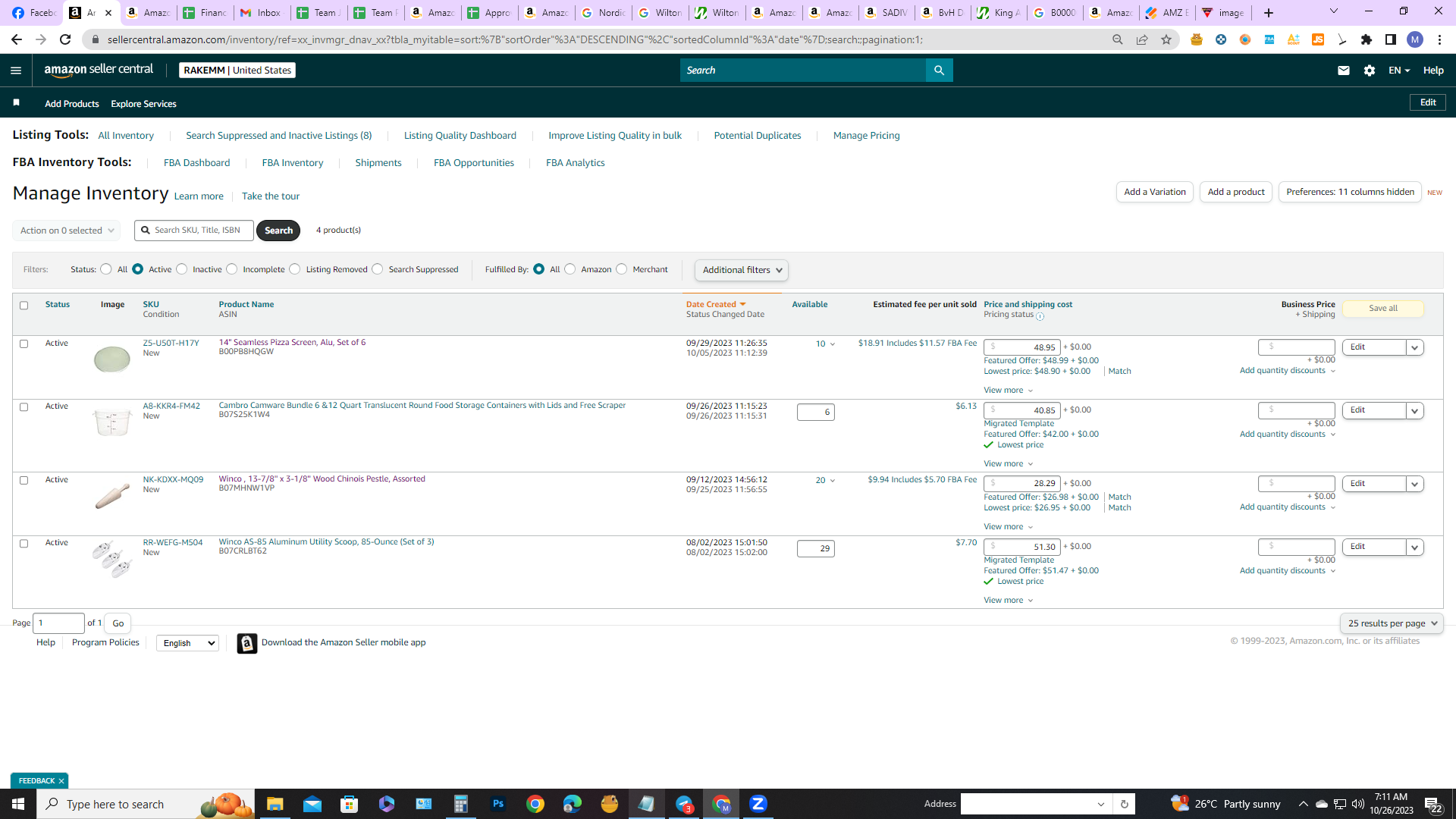The height and width of the screenshot is (819, 1456).
Task: Open All Inventory listing tool
Action: point(126,136)
